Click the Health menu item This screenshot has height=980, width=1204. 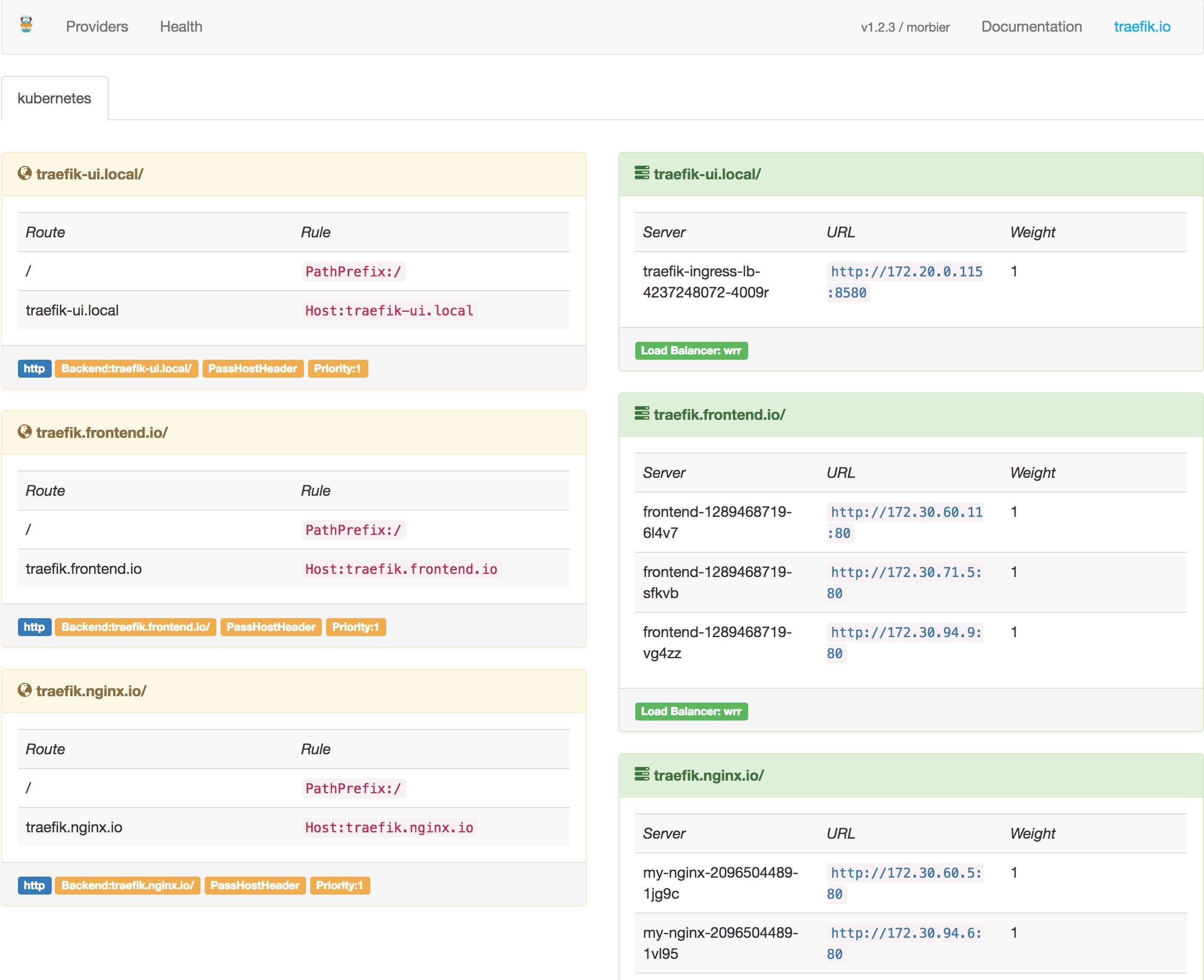tap(182, 27)
